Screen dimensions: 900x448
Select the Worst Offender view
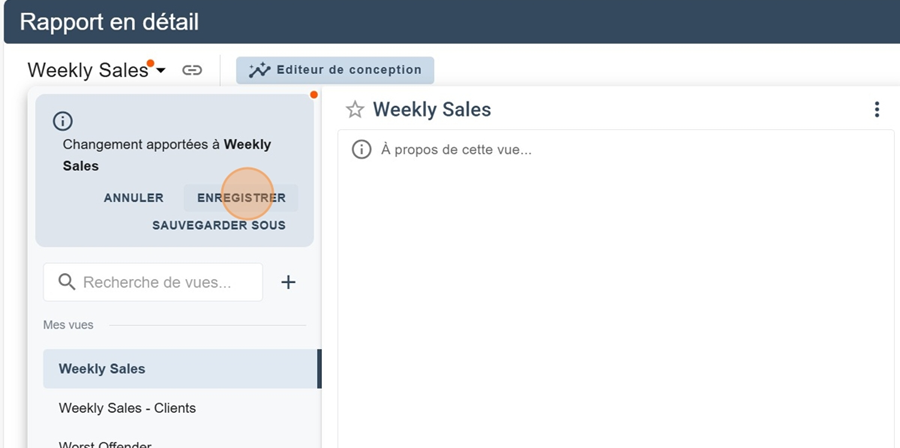(105, 443)
